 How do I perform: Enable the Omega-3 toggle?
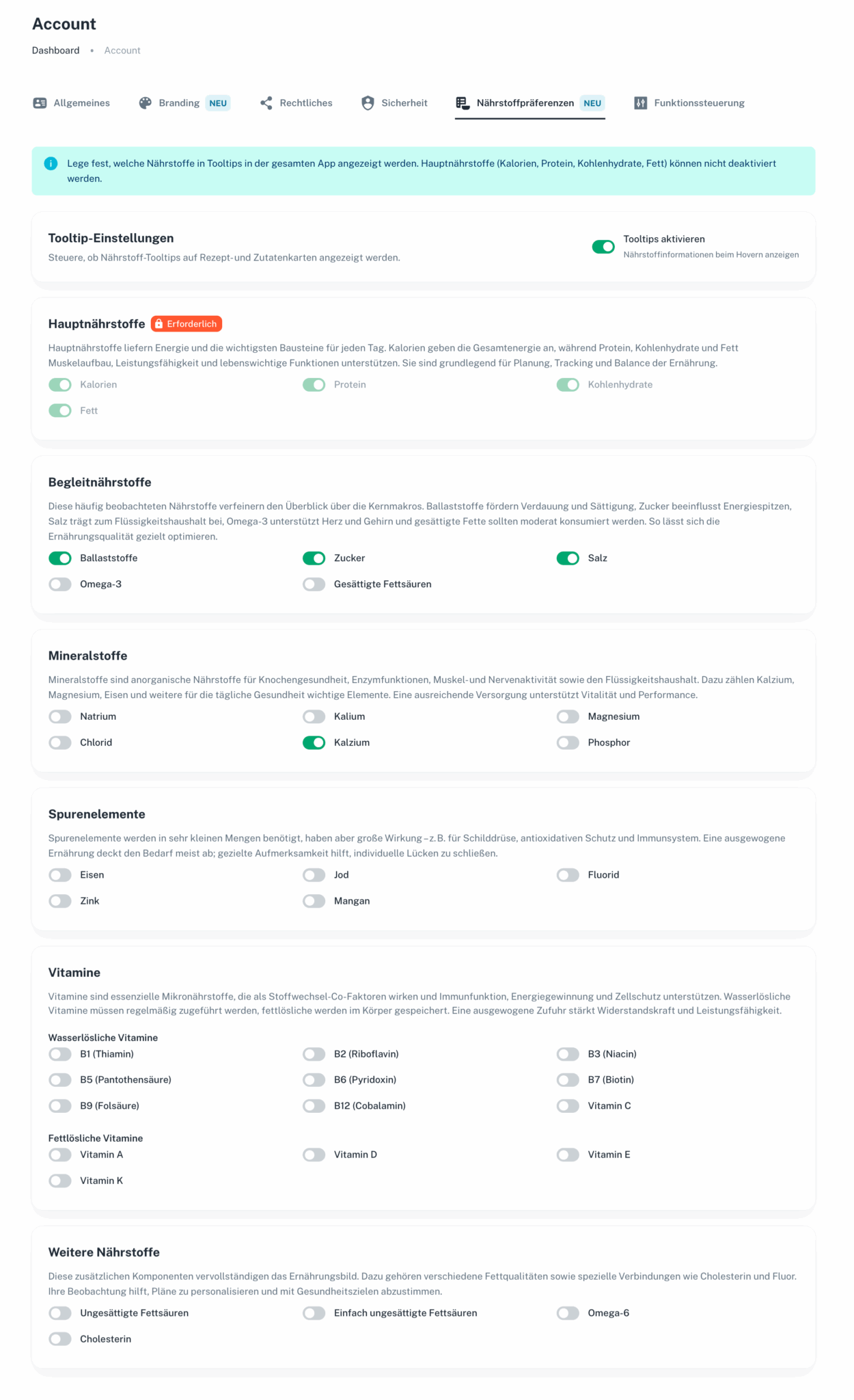point(60,584)
